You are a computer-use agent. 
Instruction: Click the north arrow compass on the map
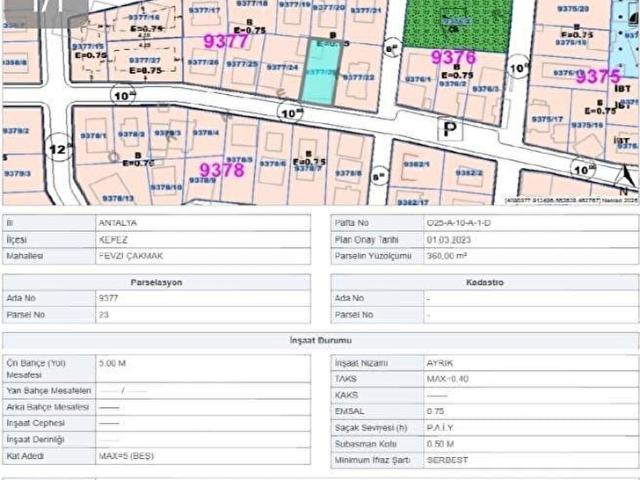click(x=625, y=180)
